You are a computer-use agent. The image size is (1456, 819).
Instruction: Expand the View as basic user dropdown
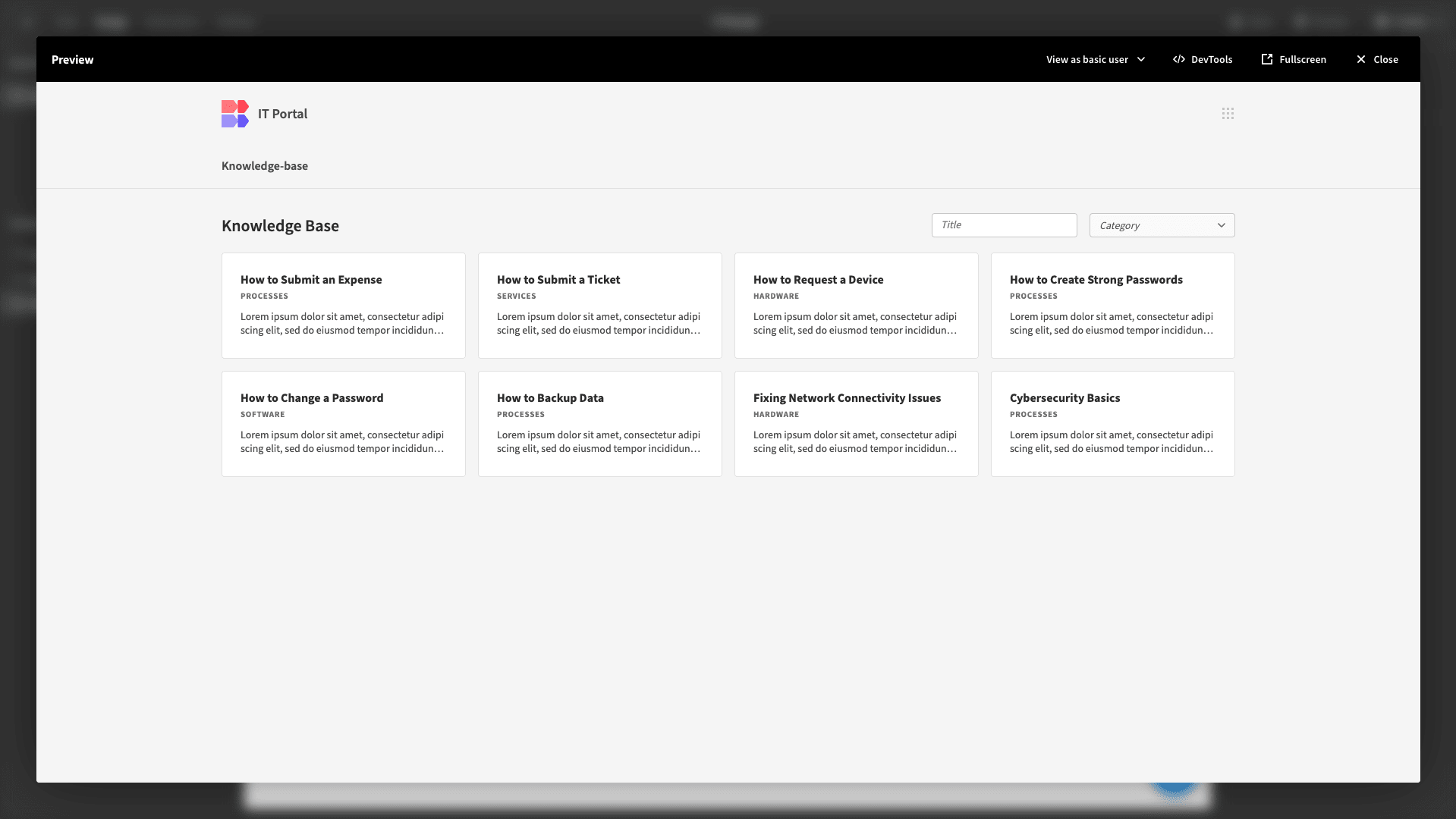pyautogui.click(x=1096, y=59)
